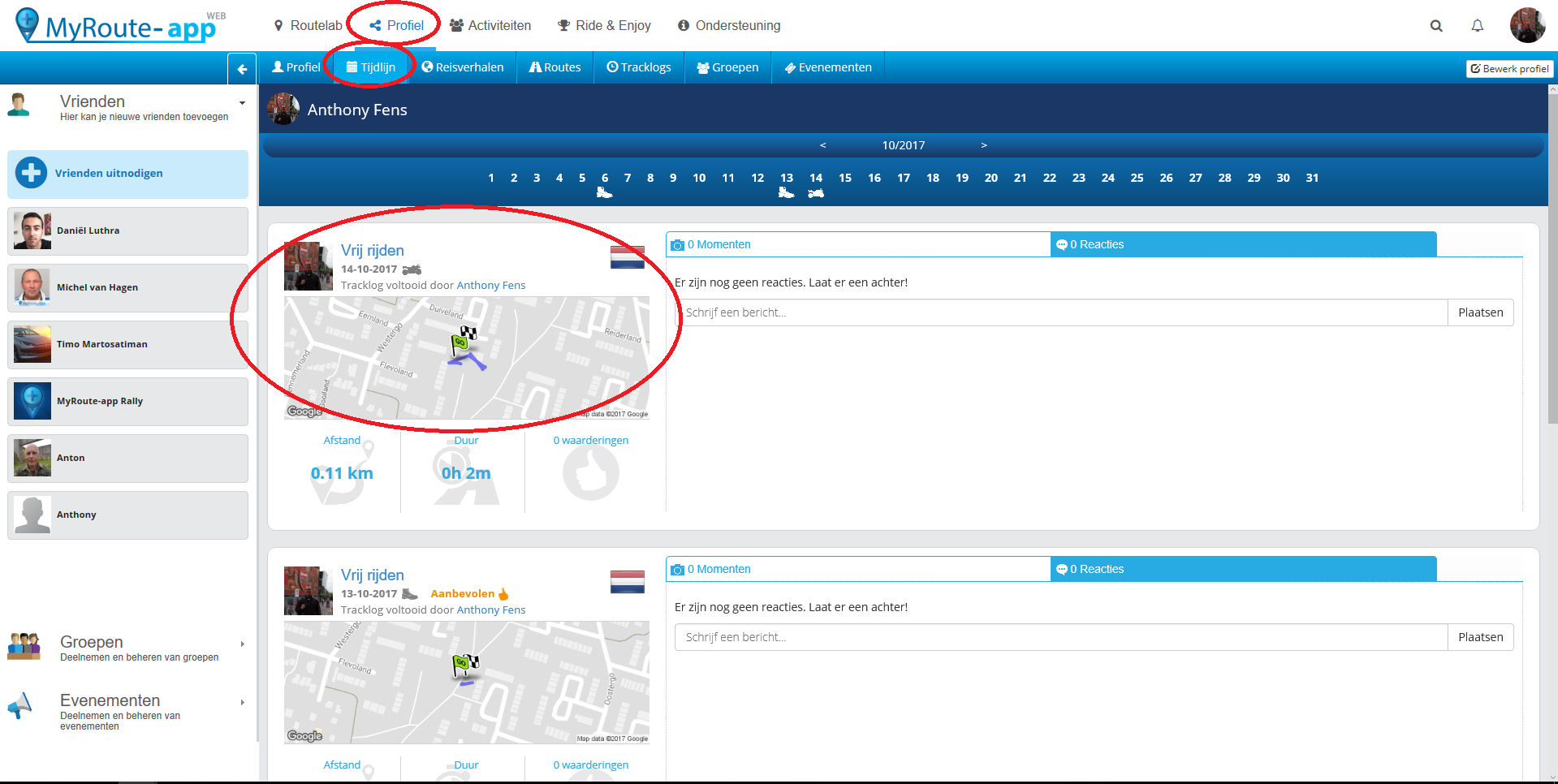Focus message field in the first entry

coord(1061,312)
